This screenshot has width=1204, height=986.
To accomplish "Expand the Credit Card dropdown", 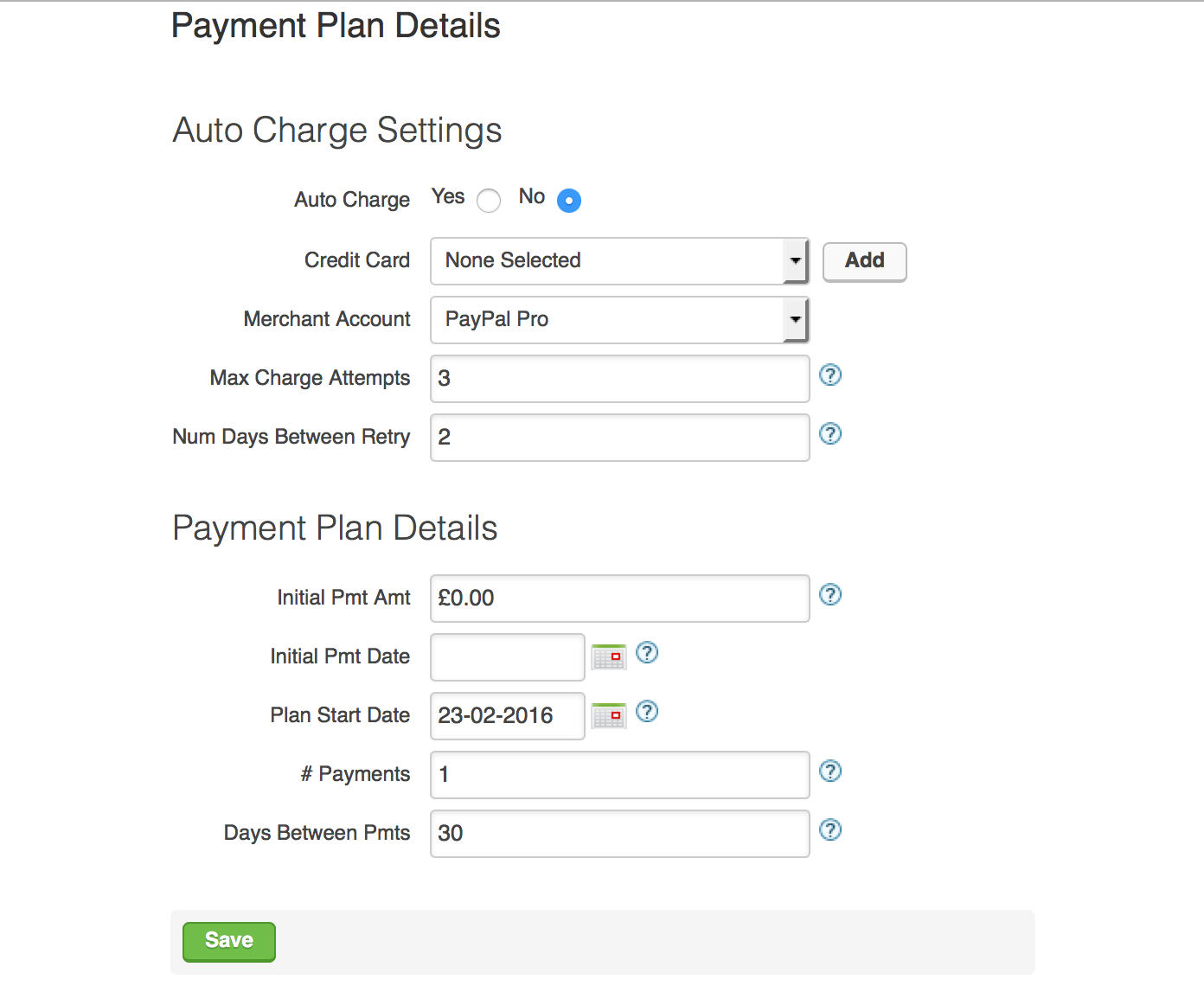I will pos(619,261).
